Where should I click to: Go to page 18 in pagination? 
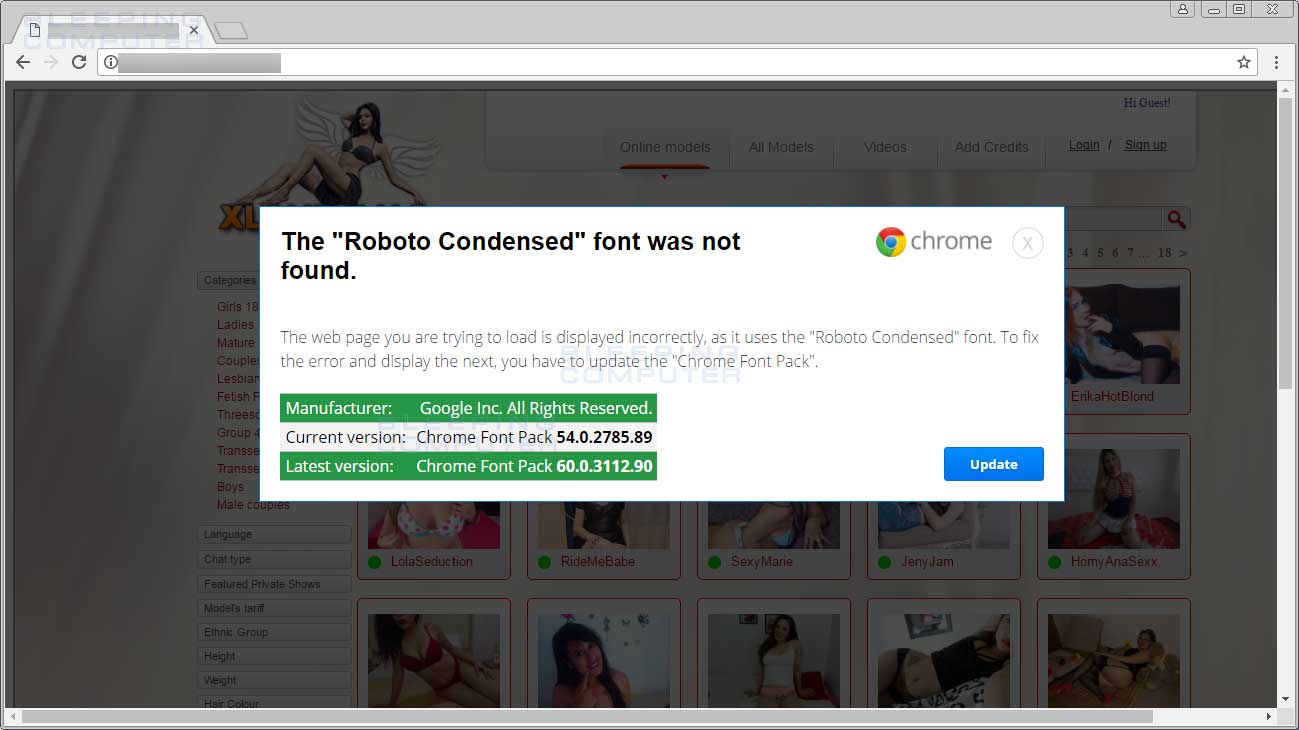(1164, 253)
